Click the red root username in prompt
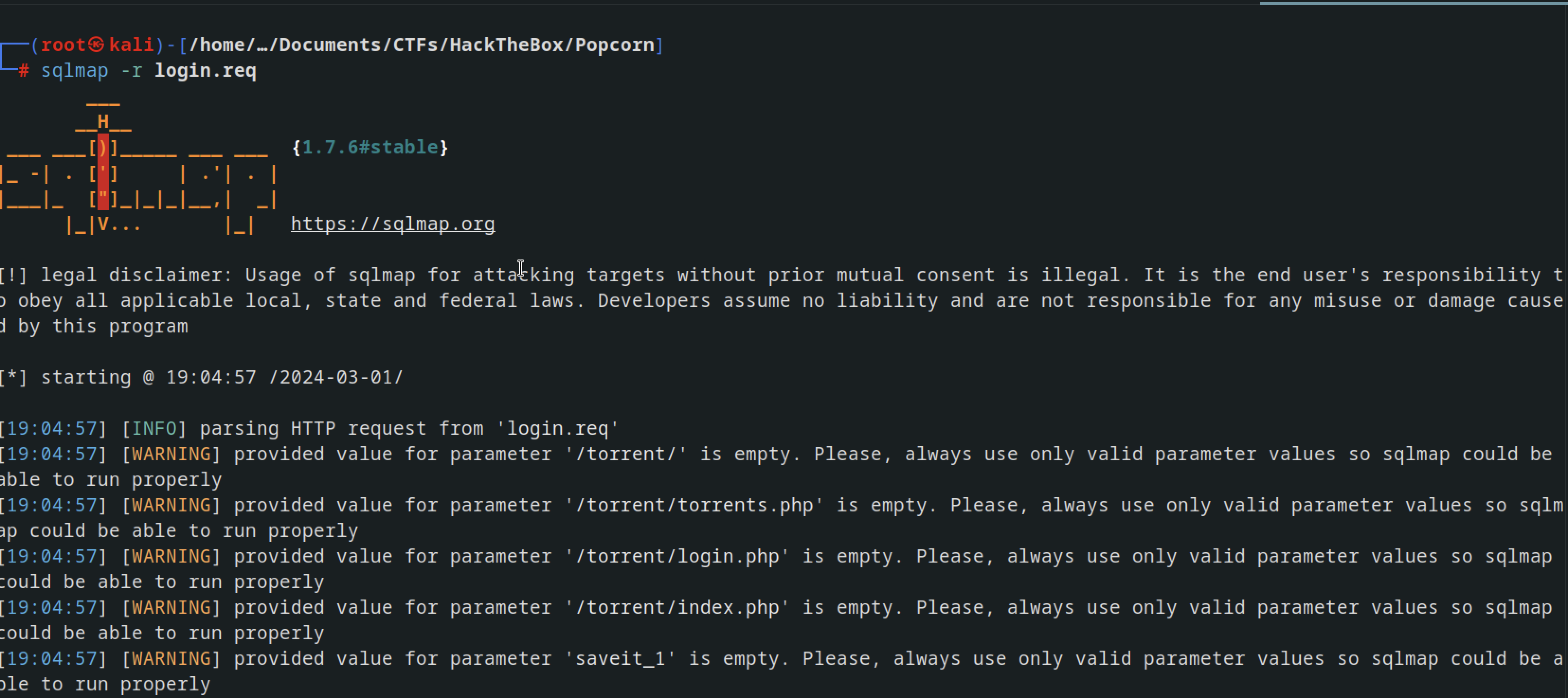This screenshot has width=1568, height=698. pos(63,45)
